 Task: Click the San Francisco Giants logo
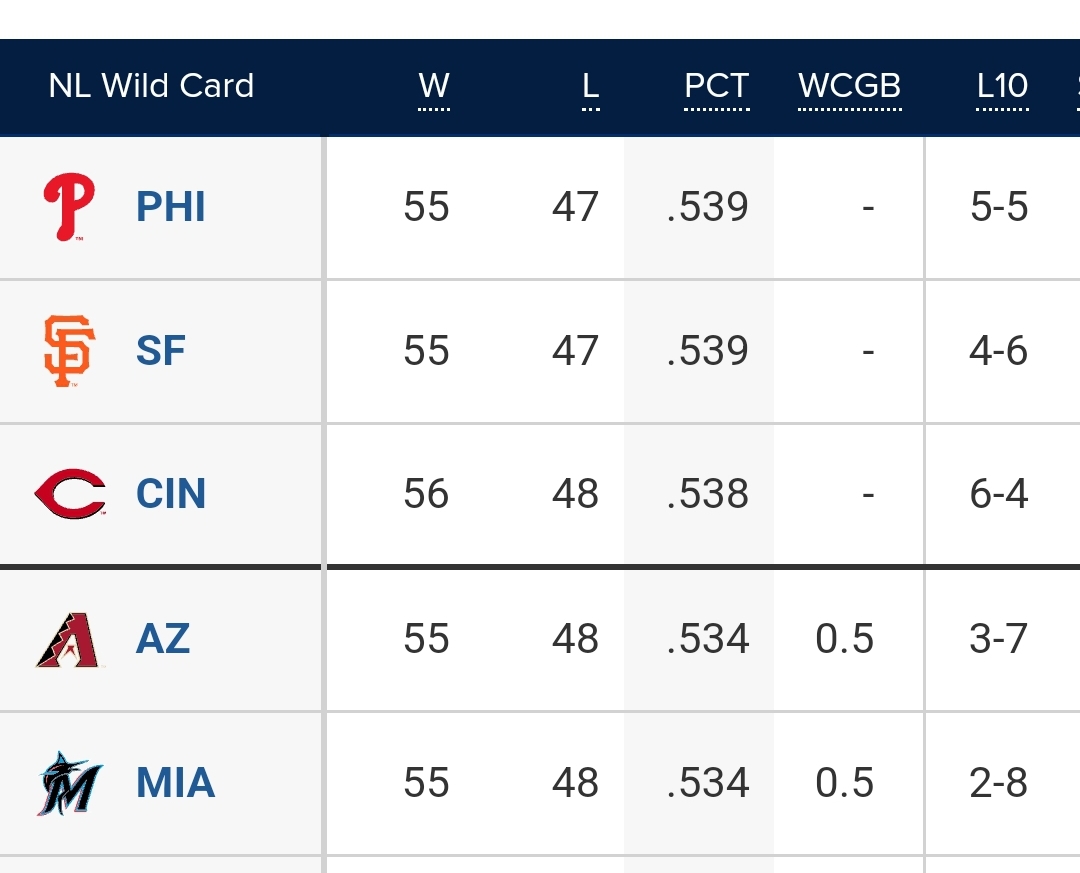pos(69,351)
